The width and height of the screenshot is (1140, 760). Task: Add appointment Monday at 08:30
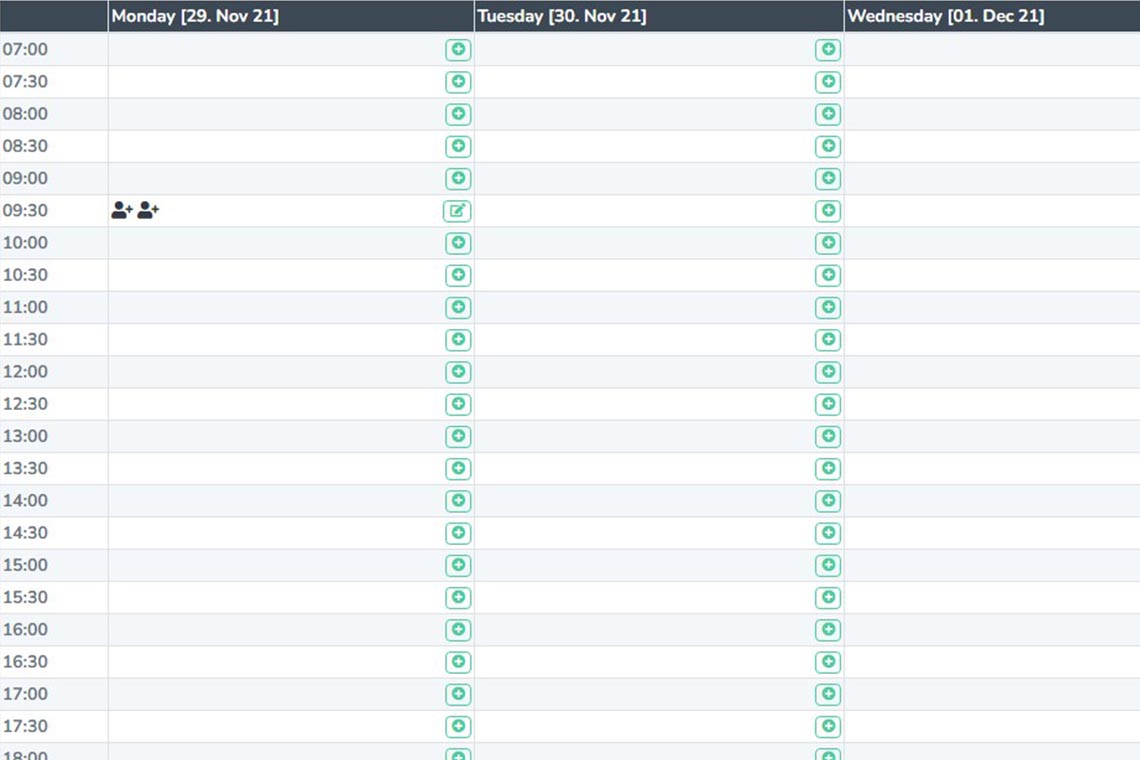(x=458, y=146)
